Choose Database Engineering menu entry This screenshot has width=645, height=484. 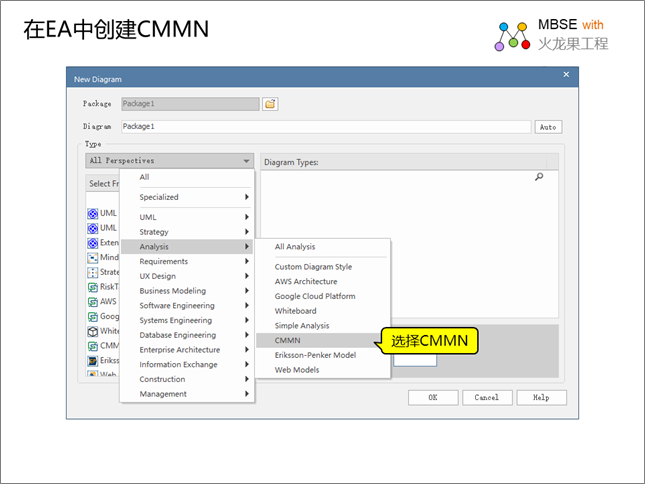point(187,335)
